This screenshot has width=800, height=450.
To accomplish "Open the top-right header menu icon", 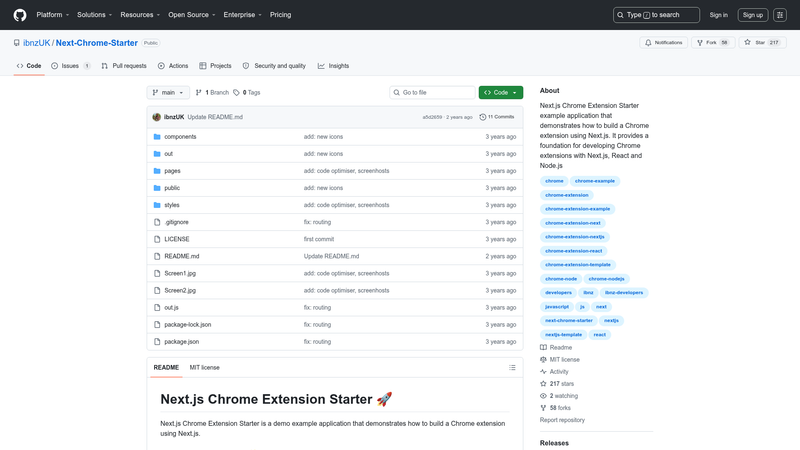I will coord(780,15).
